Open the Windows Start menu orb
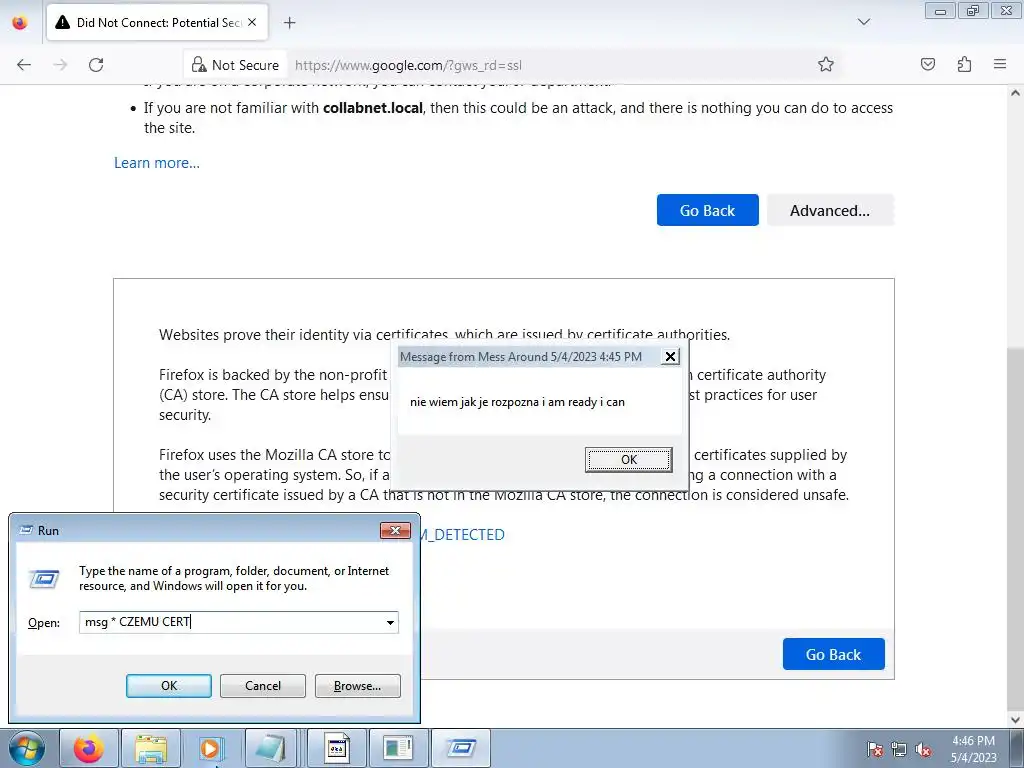This screenshot has width=1024, height=768. [x=27, y=748]
